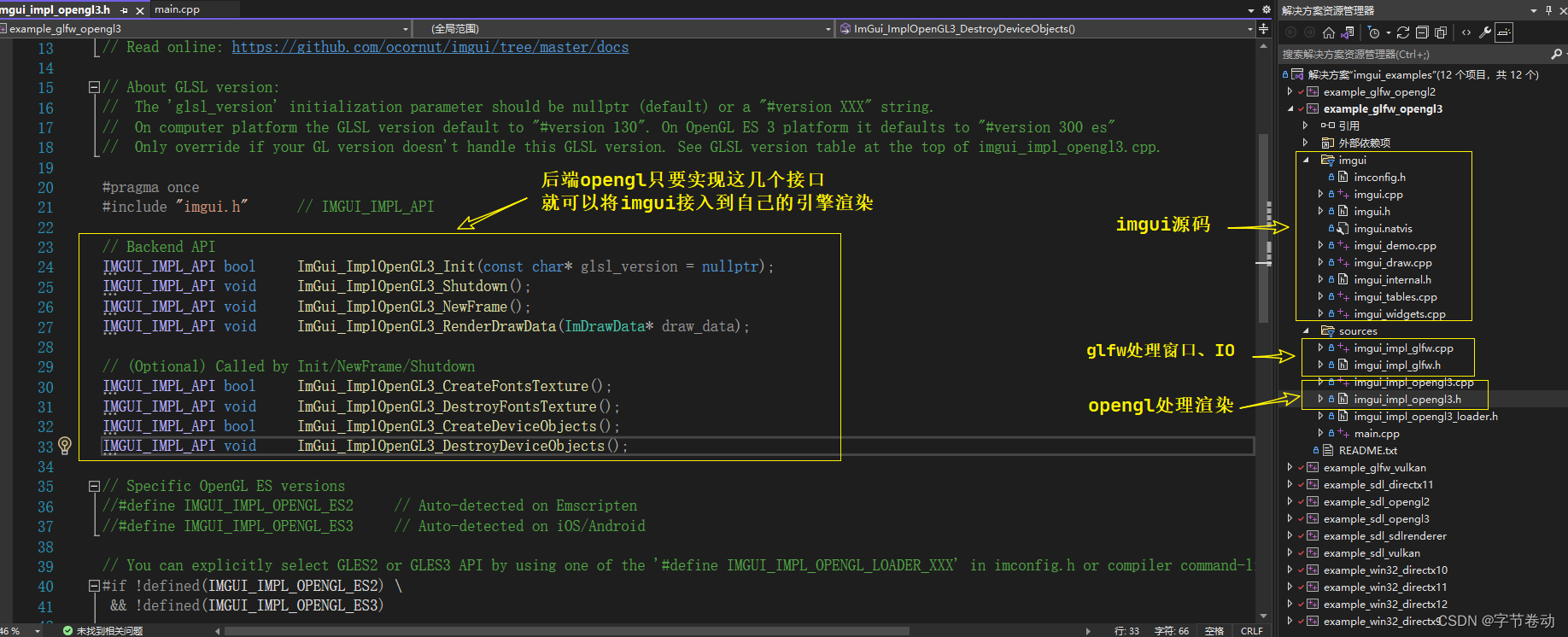1568x637 pixels.
Task: Select imgui_impl_opengl3_loader.h file
Action: pyautogui.click(x=1425, y=416)
